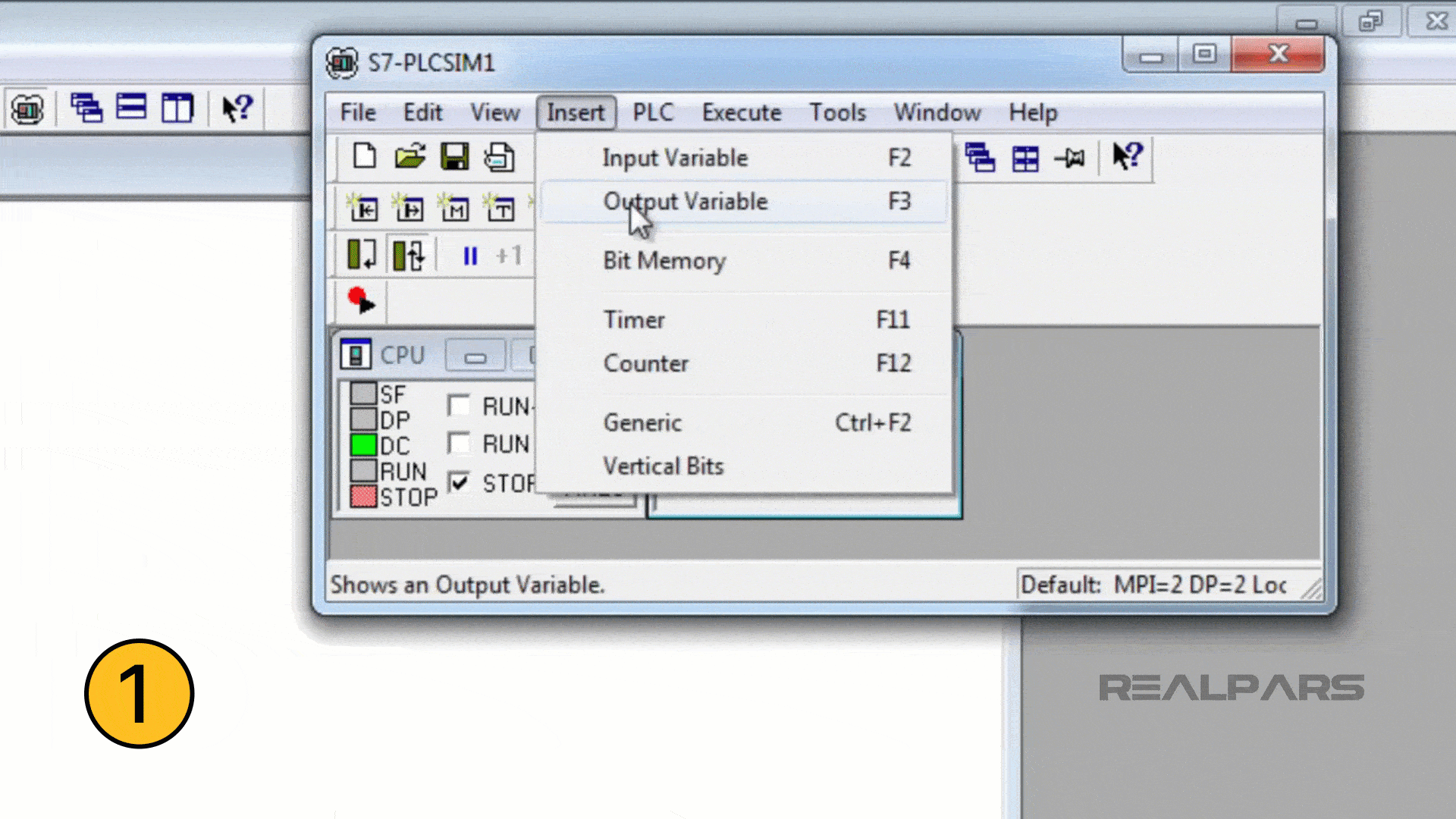Click the S7-PLCSIM1 title bar icon
1456x819 pixels.
click(342, 63)
